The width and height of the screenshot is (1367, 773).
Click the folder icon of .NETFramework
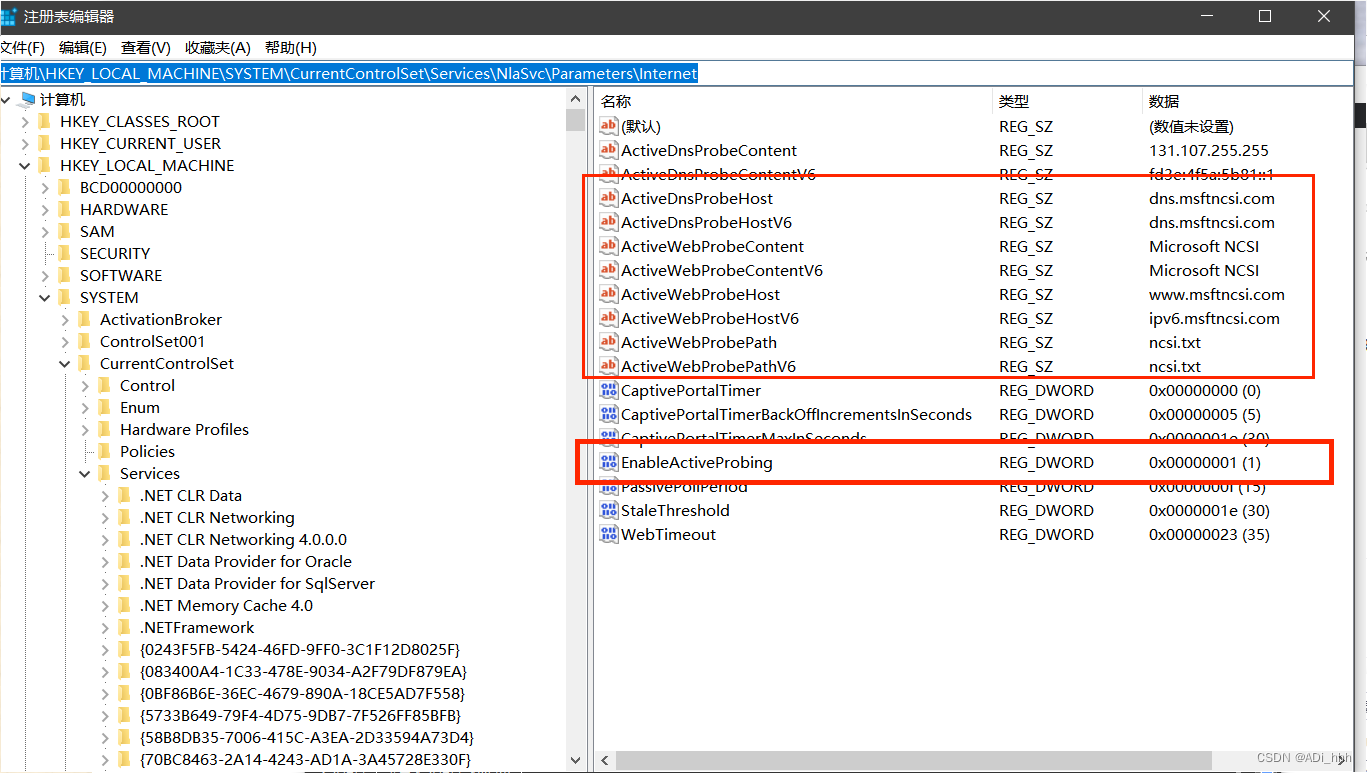[x=124, y=627]
